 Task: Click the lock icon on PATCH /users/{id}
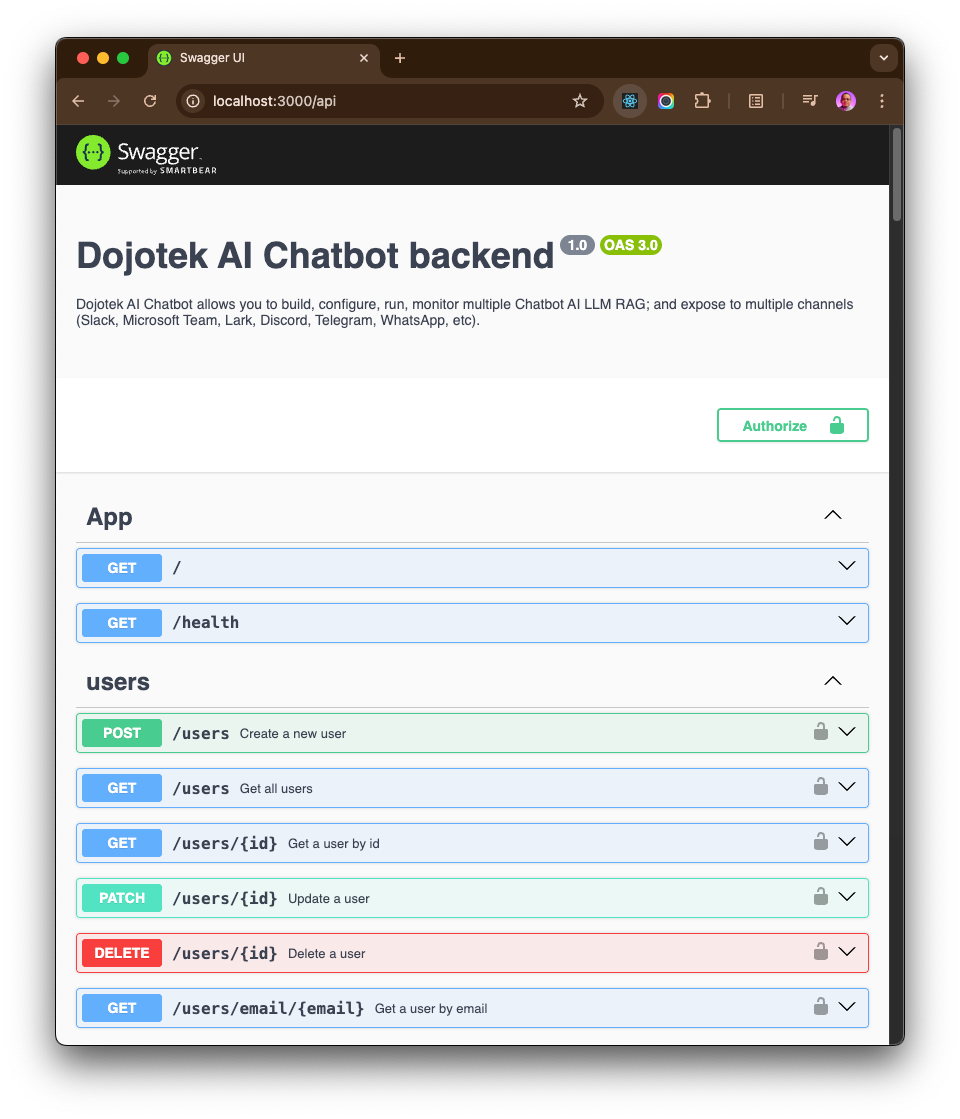tap(820, 897)
